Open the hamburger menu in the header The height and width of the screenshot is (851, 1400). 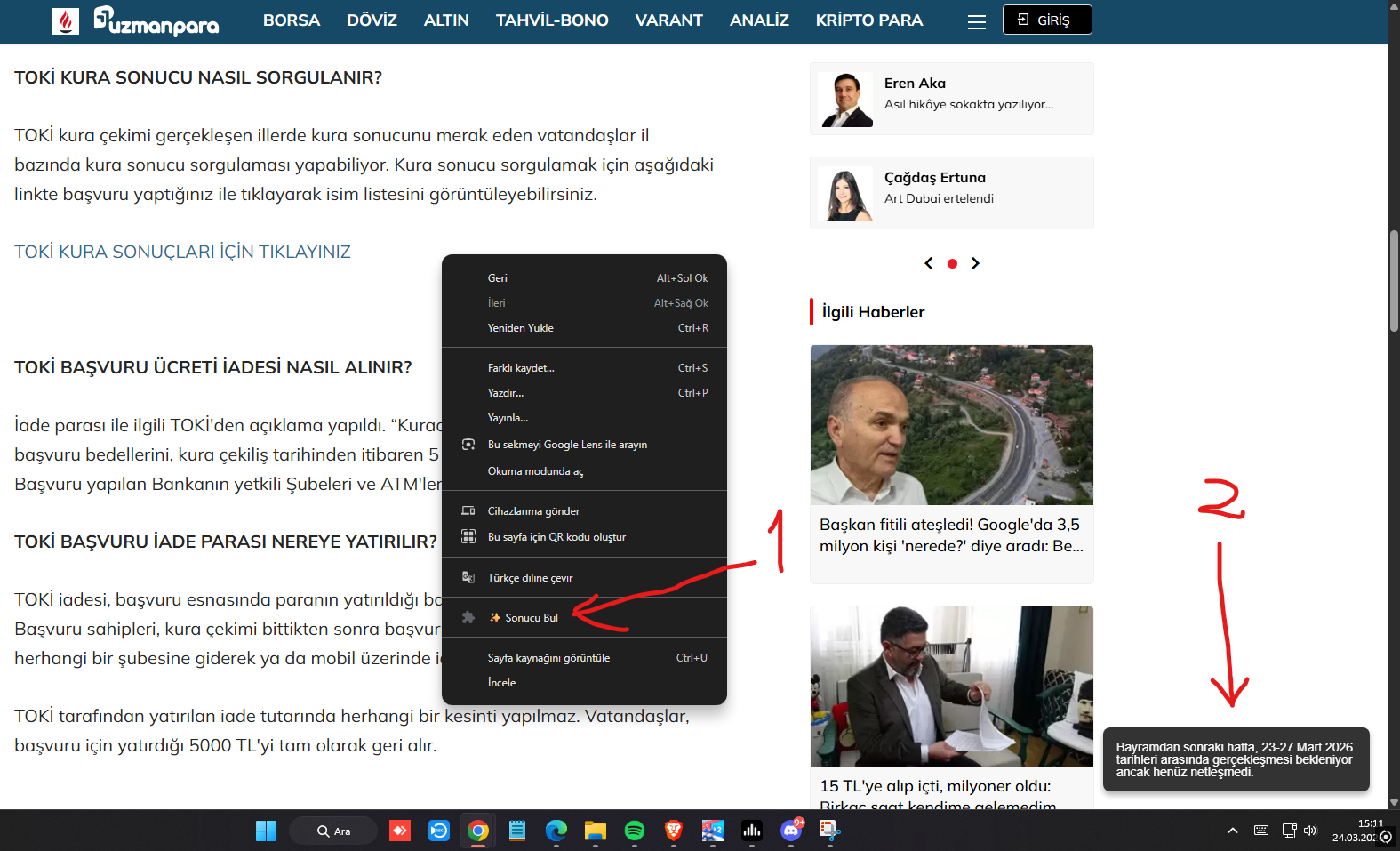[977, 21]
